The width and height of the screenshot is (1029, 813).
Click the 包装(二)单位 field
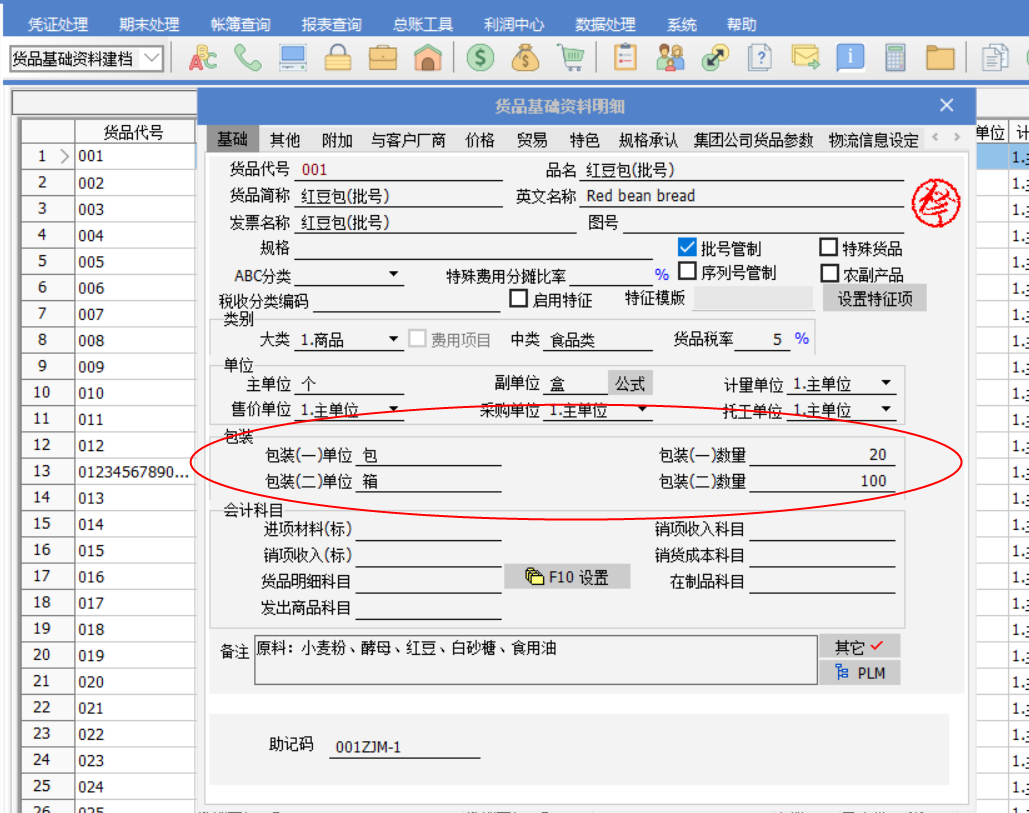429,482
